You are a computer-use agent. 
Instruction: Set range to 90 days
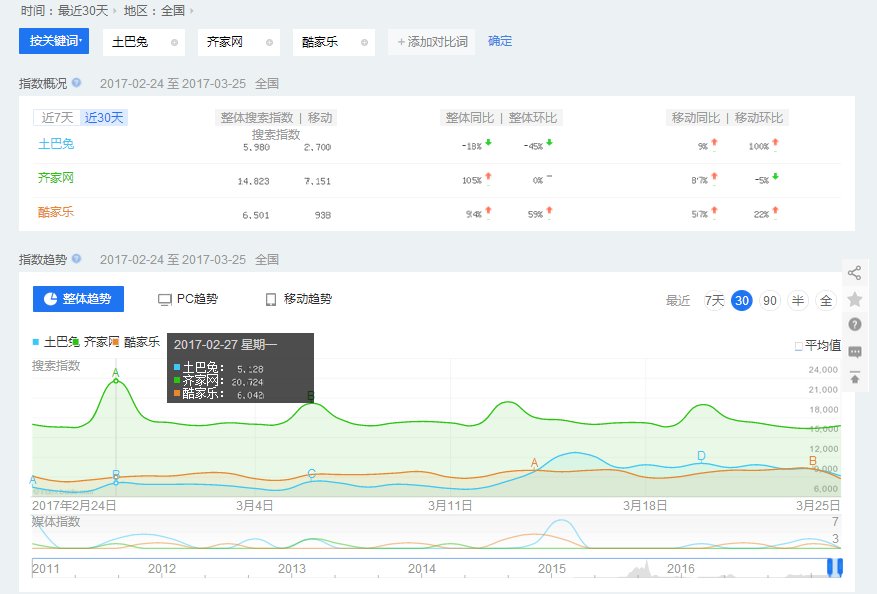770,301
